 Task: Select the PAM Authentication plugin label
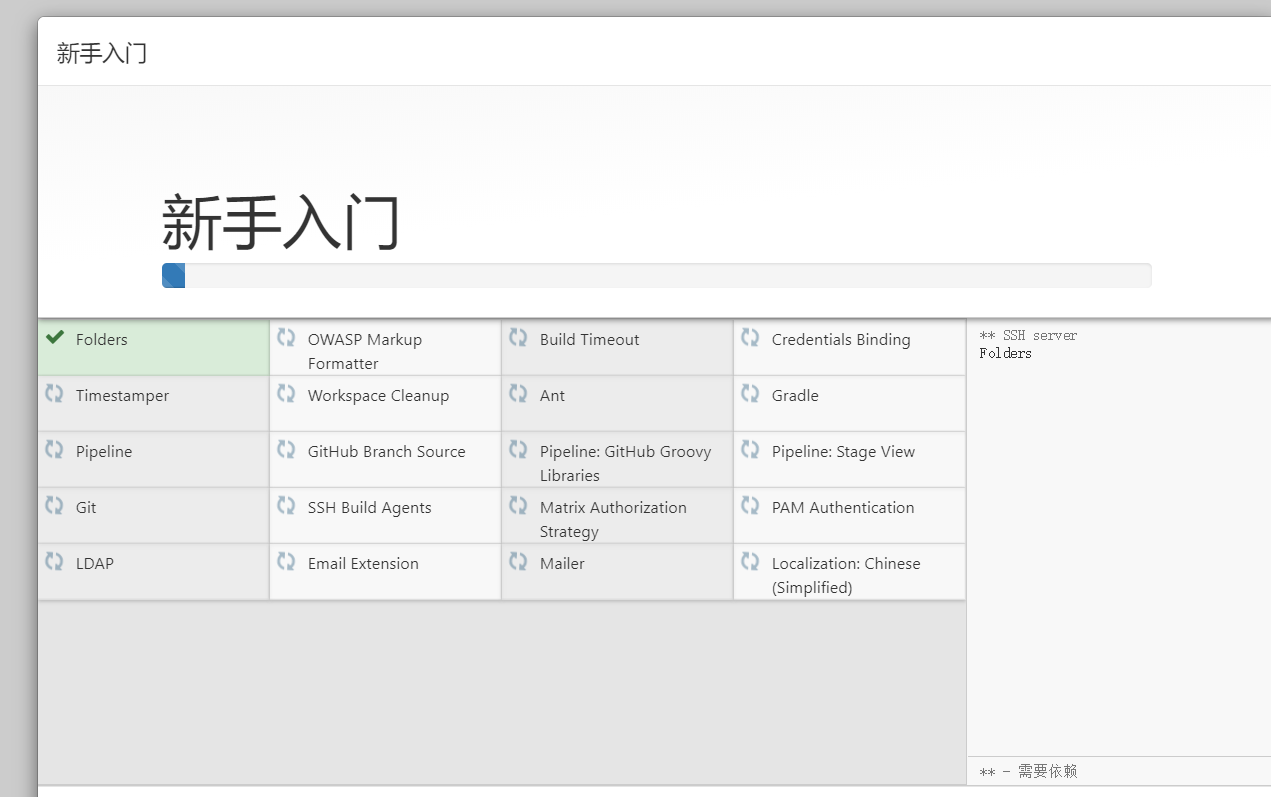[x=843, y=508]
